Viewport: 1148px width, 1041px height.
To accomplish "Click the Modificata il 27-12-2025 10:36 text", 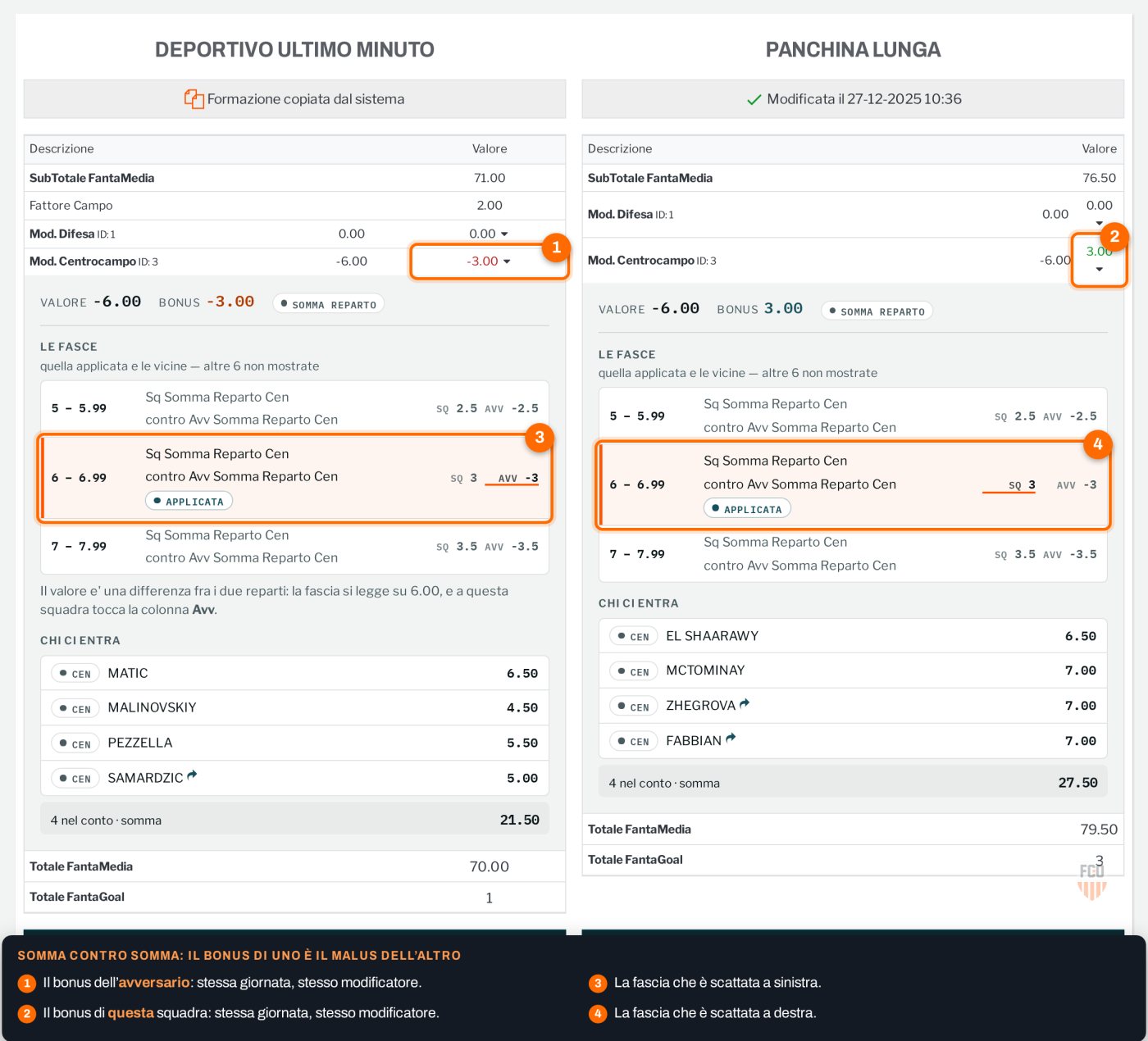I will tap(864, 99).
